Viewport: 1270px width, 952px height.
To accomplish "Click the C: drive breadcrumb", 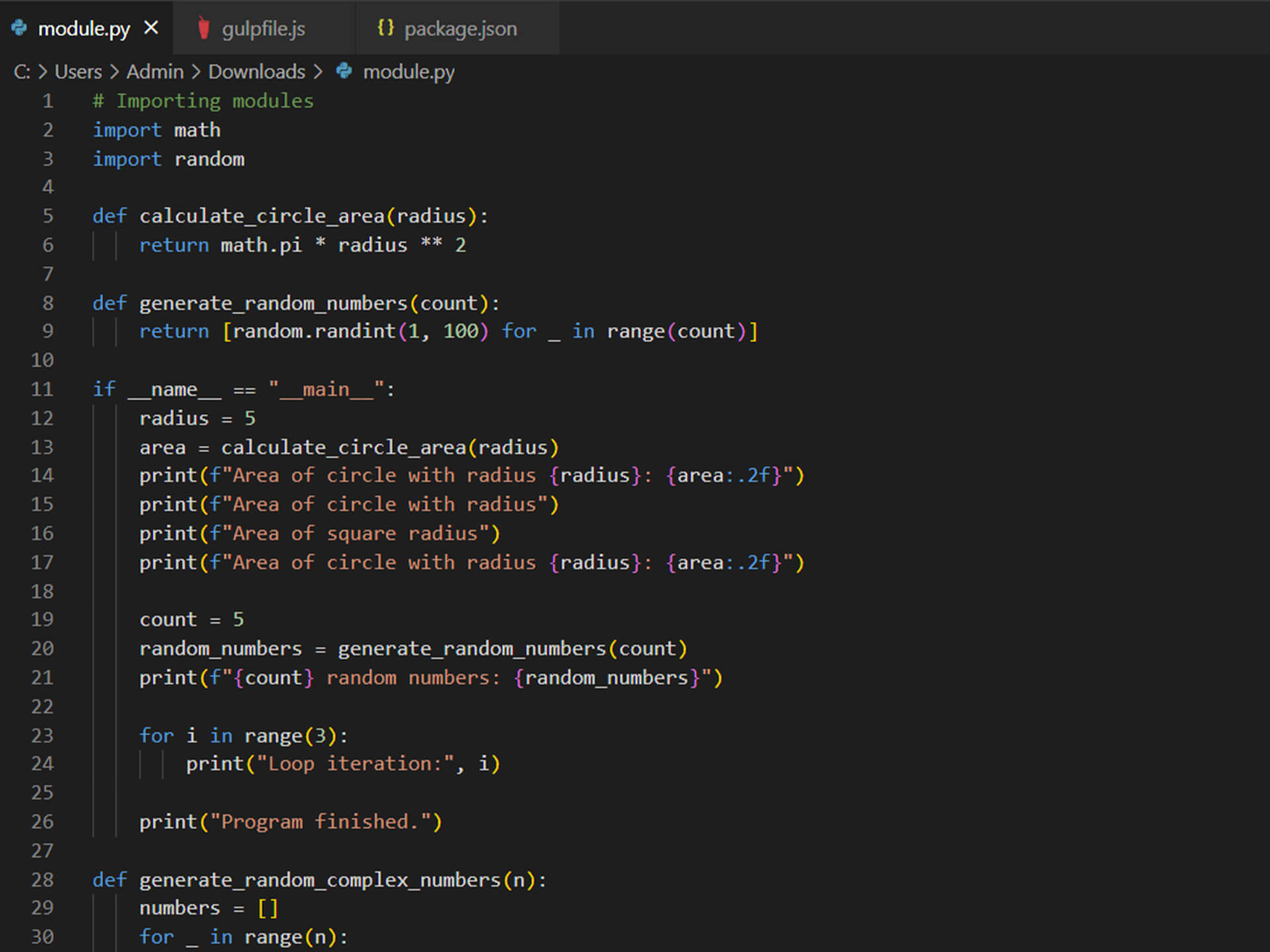I will (x=22, y=71).
